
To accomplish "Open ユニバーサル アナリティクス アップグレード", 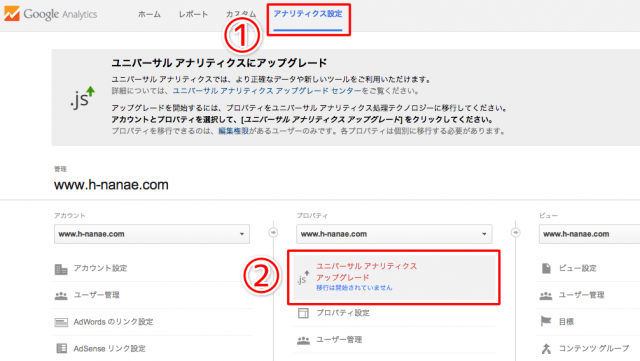I will [x=367, y=272].
